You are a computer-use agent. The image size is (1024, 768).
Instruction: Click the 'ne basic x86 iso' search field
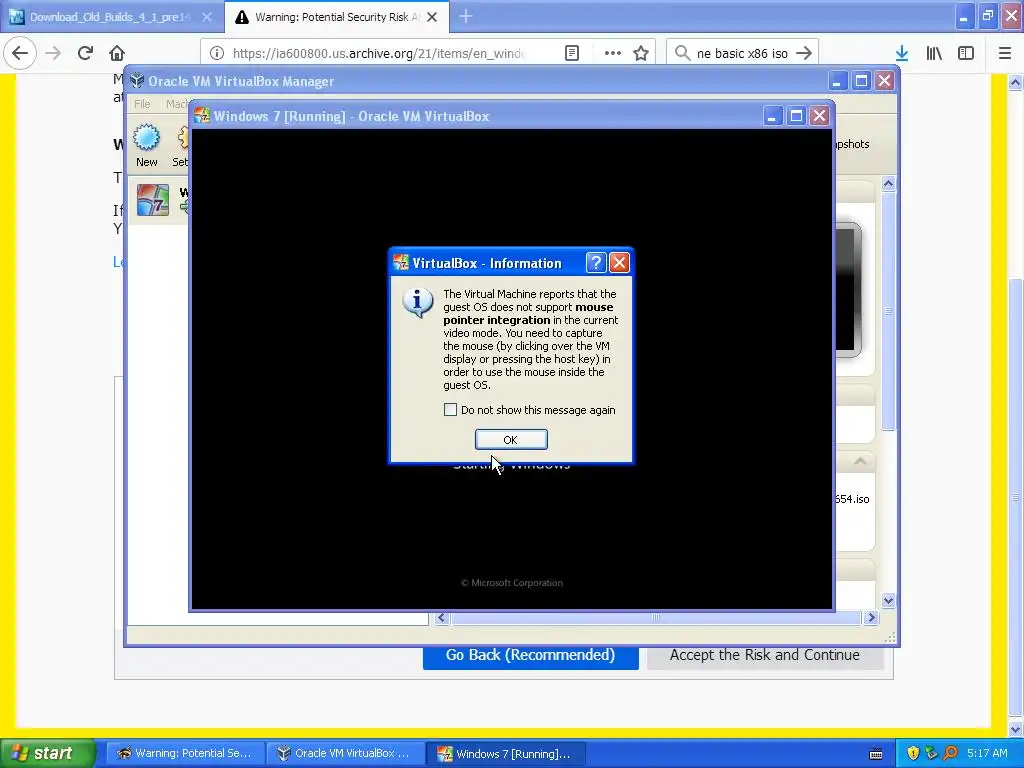pyautogui.click(x=742, y=53)
